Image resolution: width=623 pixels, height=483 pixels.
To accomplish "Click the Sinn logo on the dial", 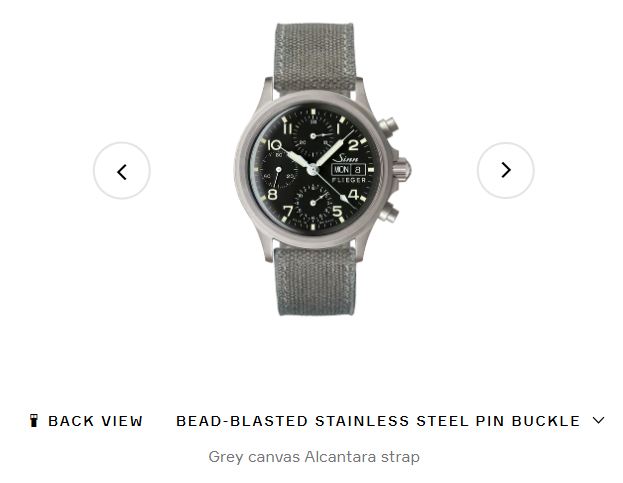I will point(345,157).
